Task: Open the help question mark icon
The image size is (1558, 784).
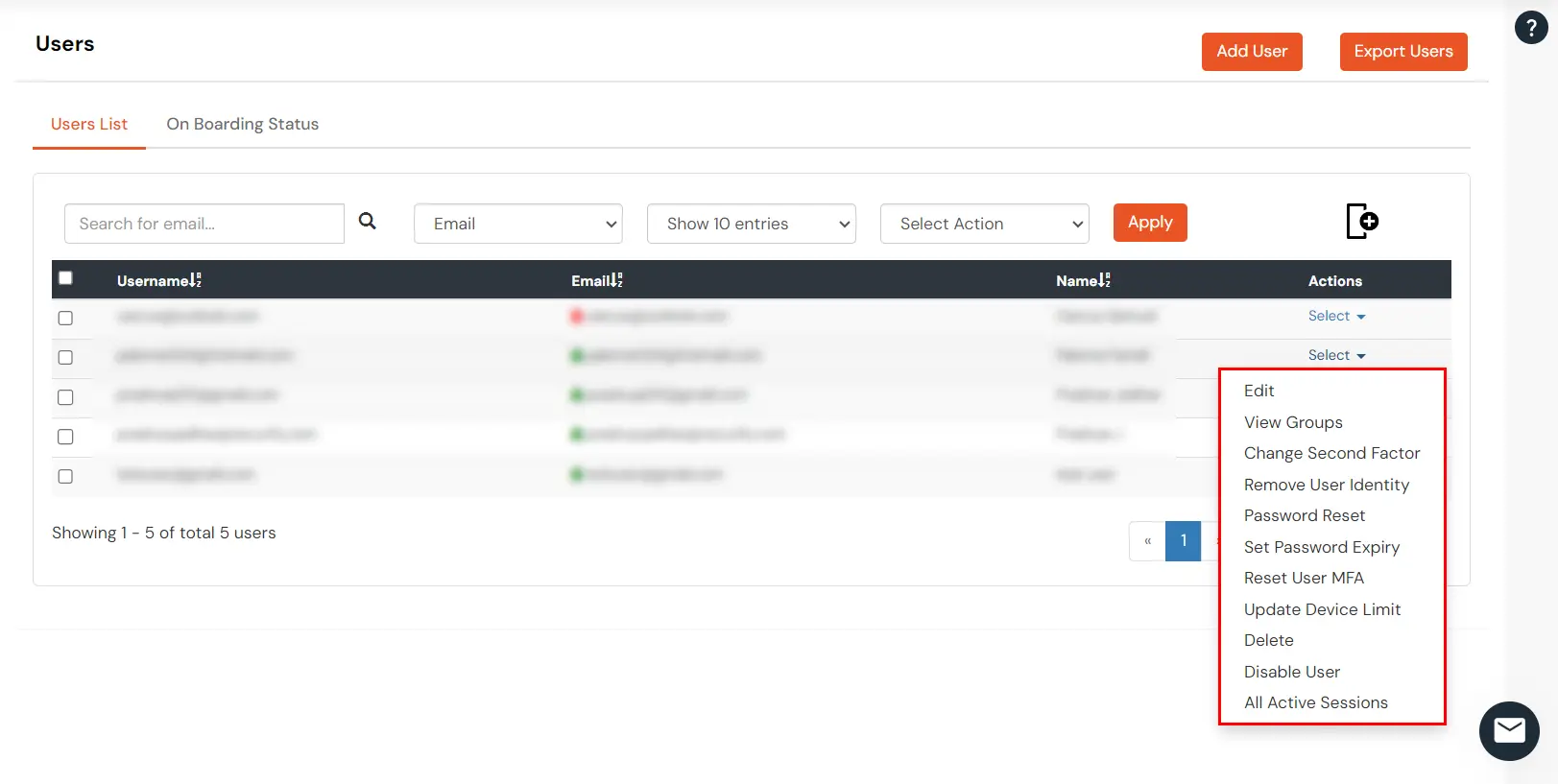Action: point(1531,28)
